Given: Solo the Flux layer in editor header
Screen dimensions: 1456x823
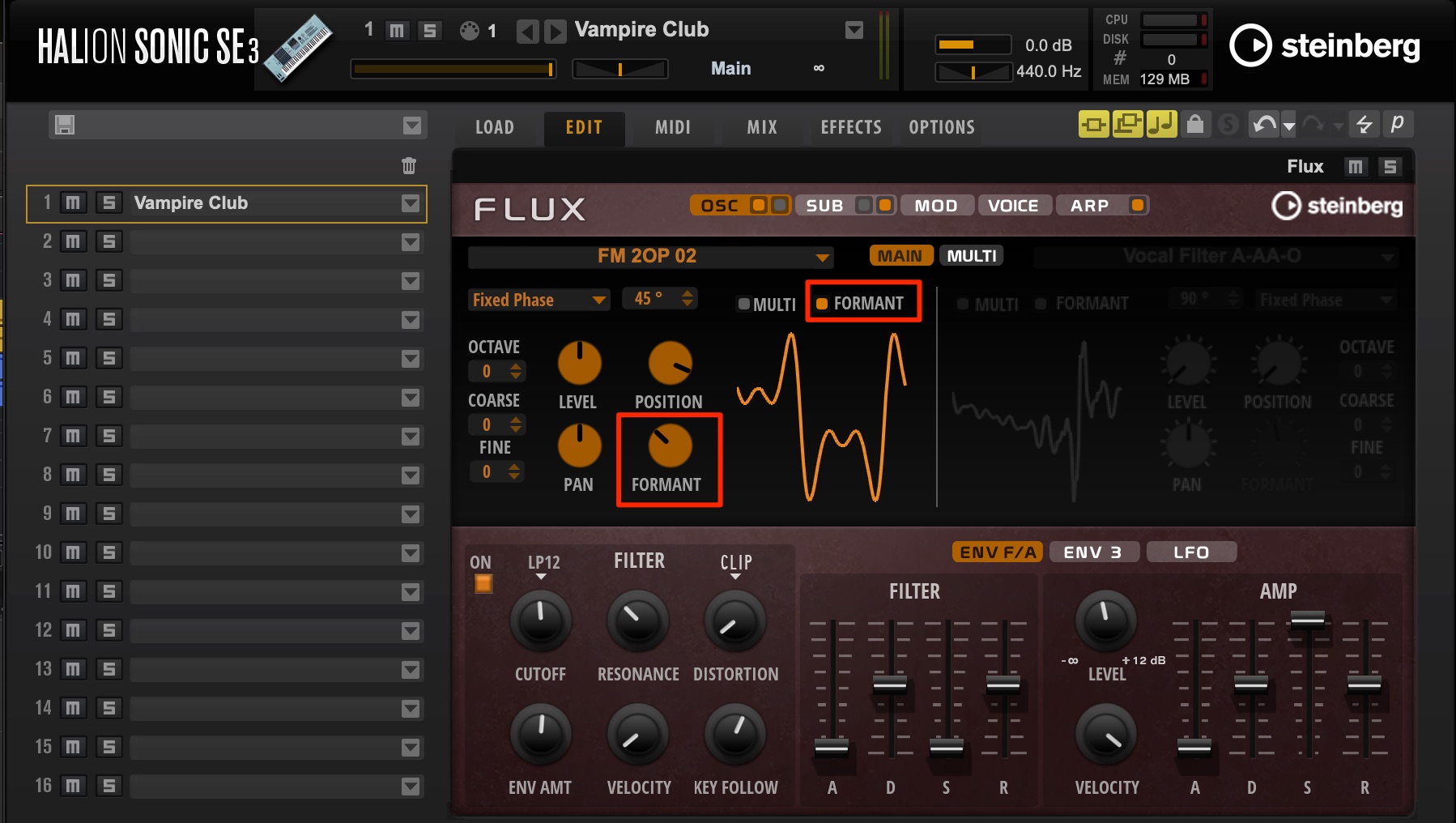Looking at the screenshot, I should tap(1390, 167).
